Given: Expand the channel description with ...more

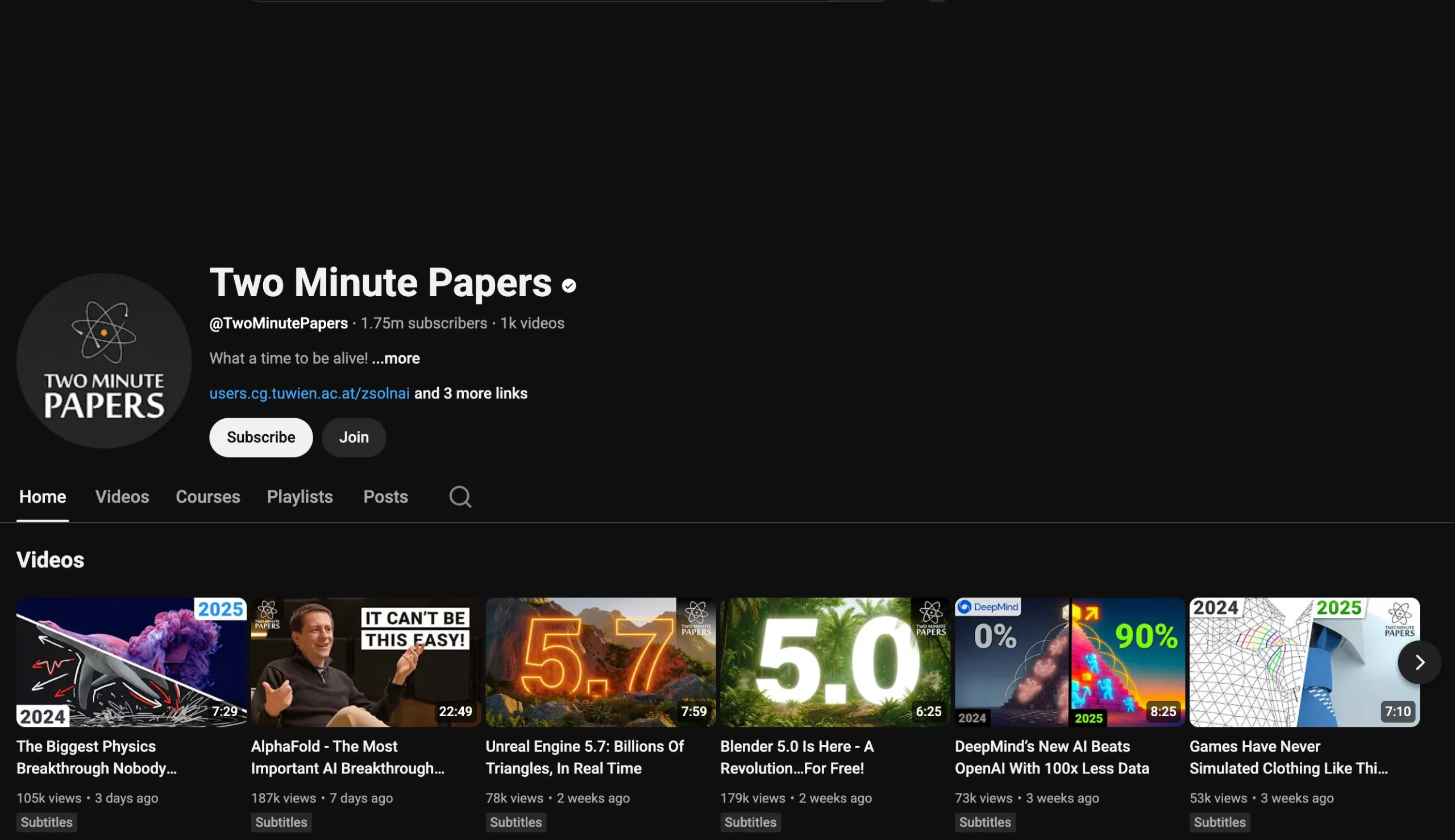Looking at the screenshot, I should point(395,357).
